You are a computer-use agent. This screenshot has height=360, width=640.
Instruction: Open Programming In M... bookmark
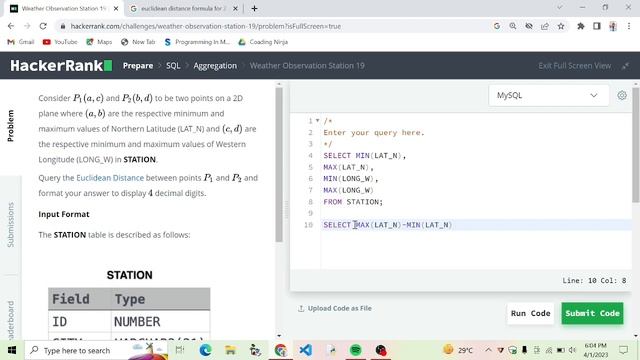[x=197, y=42]
